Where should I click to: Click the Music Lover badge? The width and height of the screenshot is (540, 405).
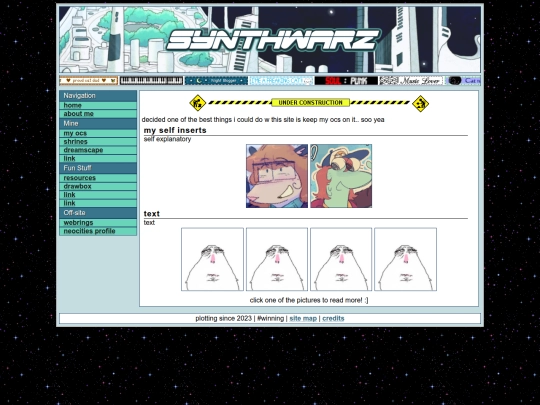click(411, 81)
